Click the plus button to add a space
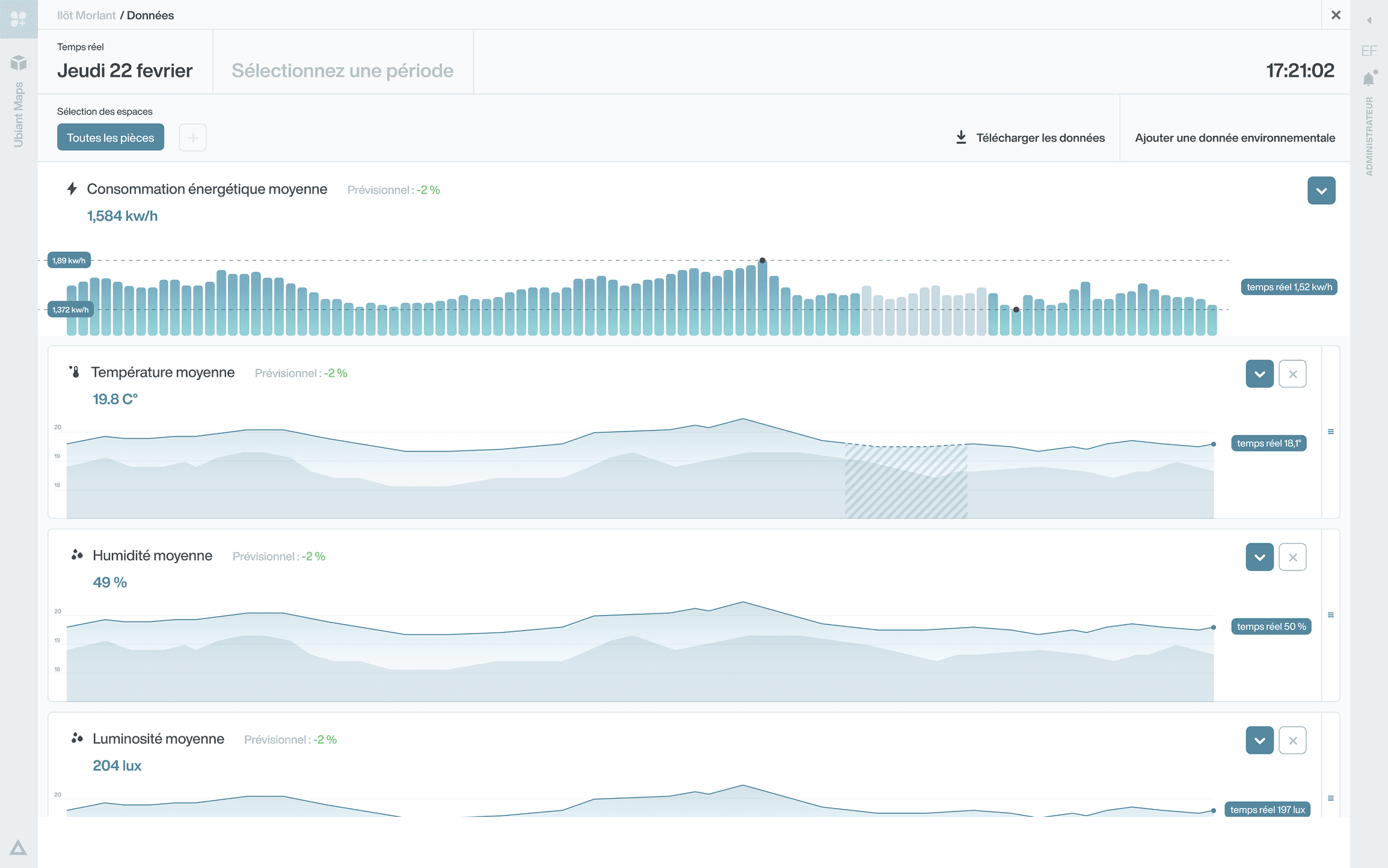This screenshot has width=1388, height=868. (193, 138)
